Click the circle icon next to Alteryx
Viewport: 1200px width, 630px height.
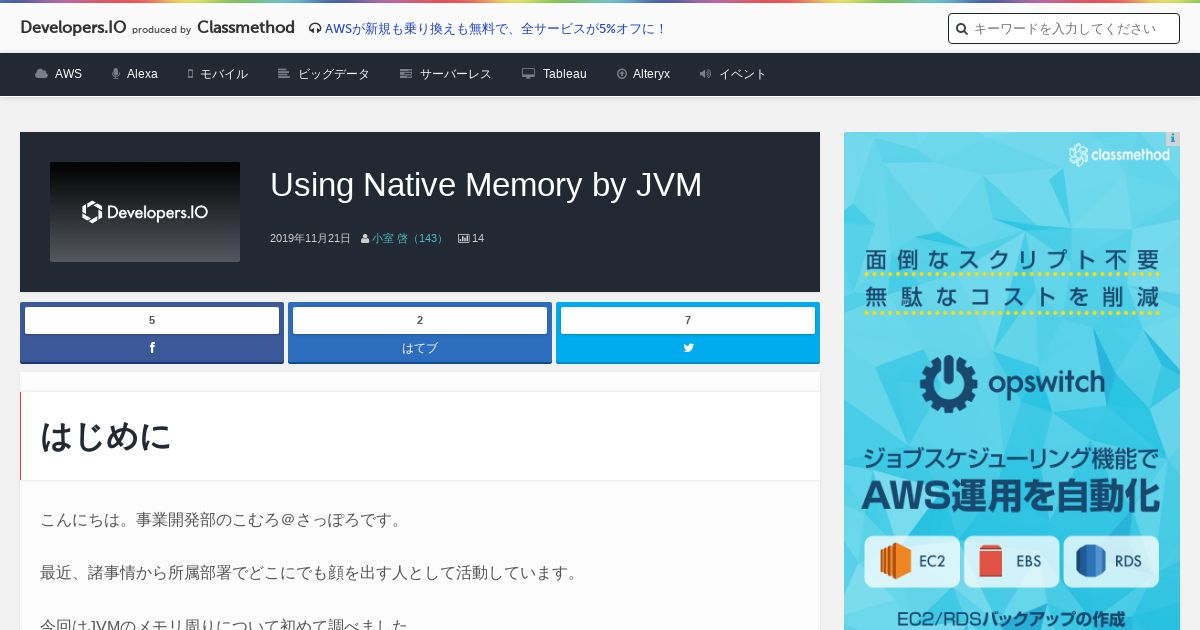622,74
